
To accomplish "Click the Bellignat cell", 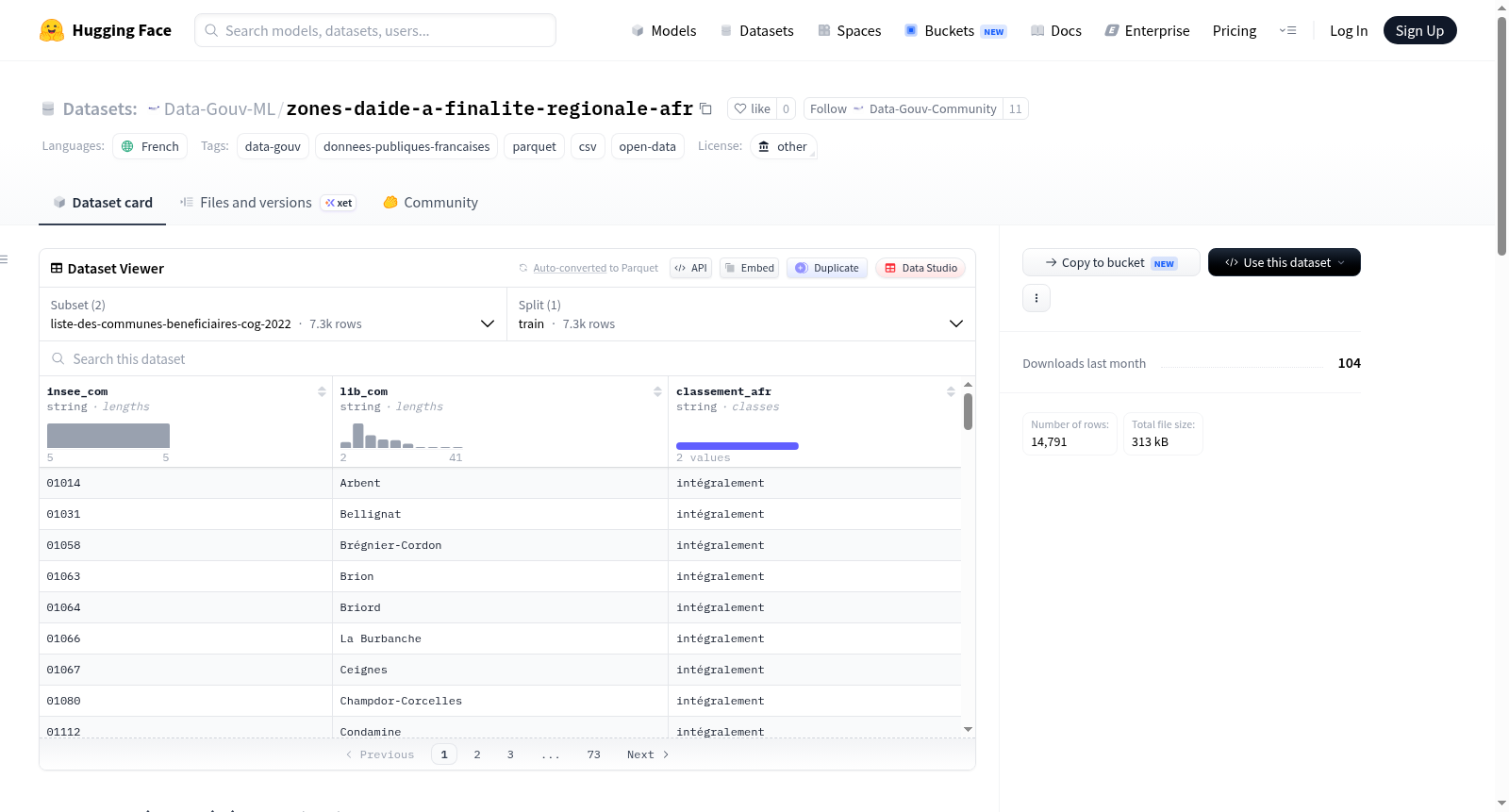I will point(500,514).
